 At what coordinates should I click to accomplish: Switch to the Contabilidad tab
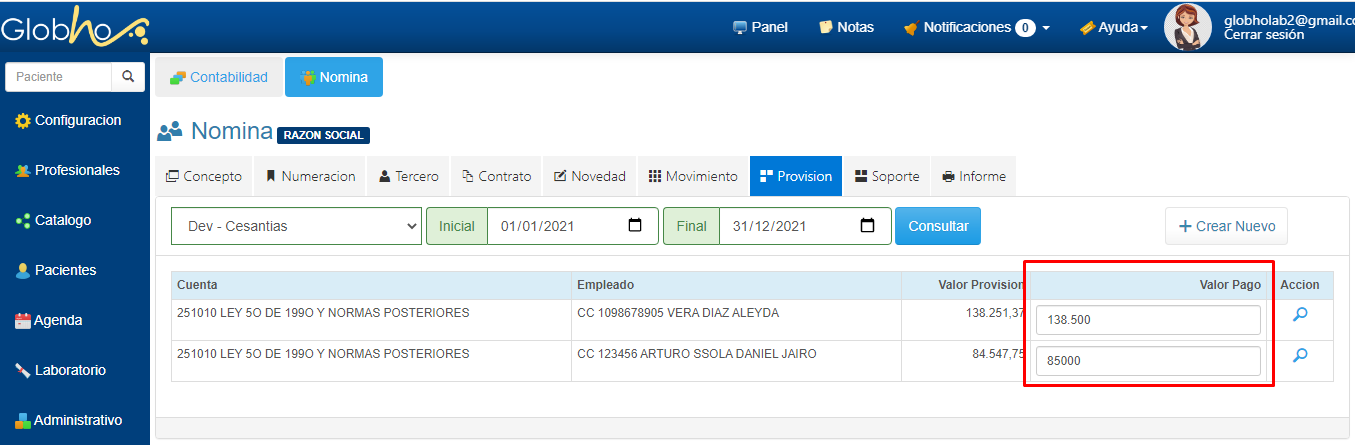point(219,77)
